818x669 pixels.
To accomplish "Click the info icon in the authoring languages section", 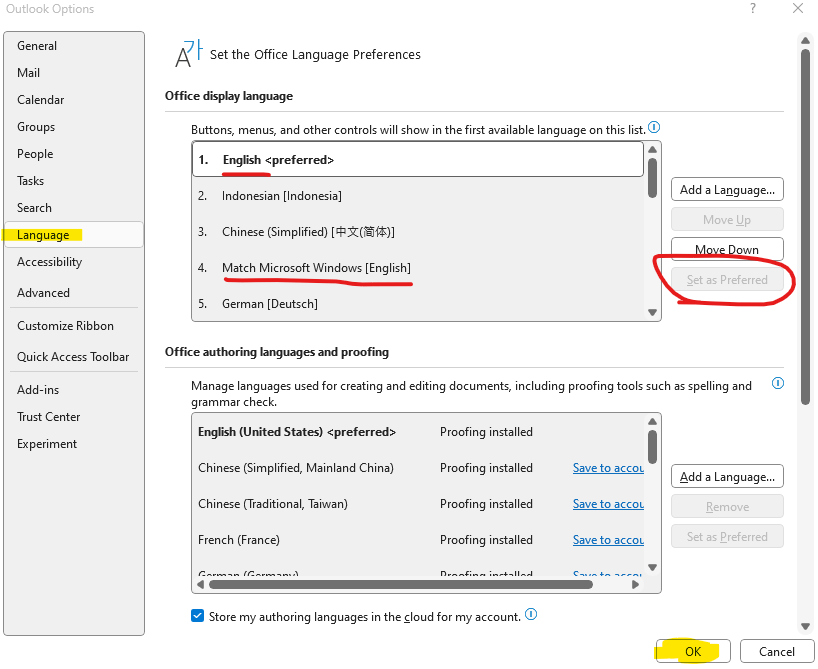I will click(x=778, y=383).
